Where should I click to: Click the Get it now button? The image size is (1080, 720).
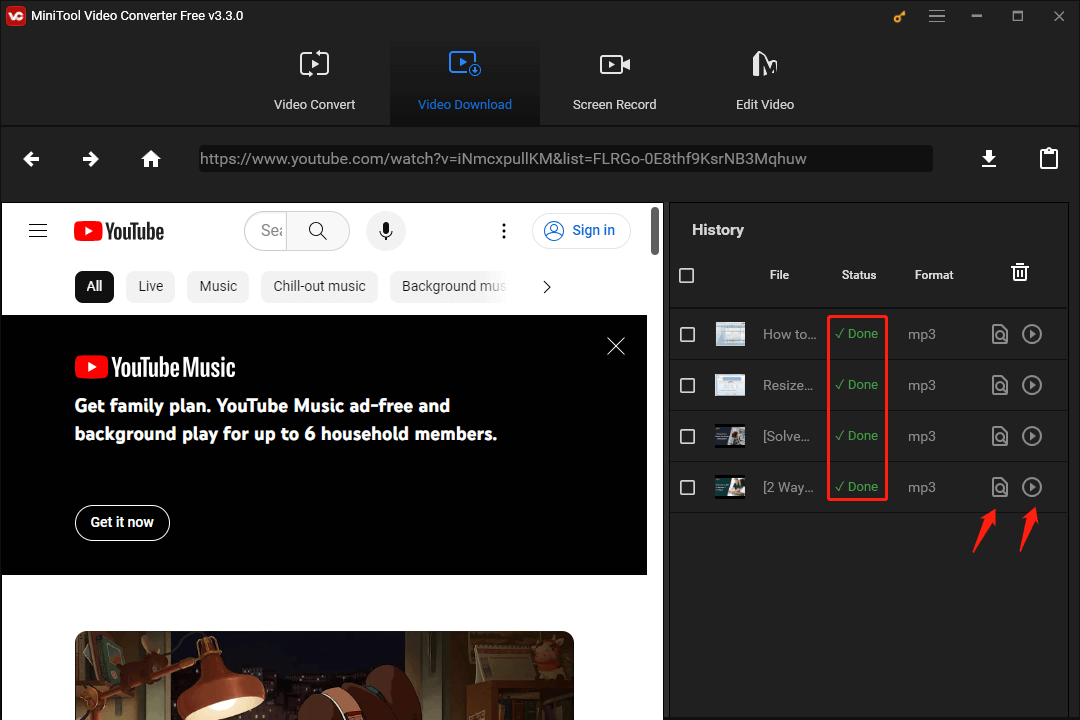[122, 522]
